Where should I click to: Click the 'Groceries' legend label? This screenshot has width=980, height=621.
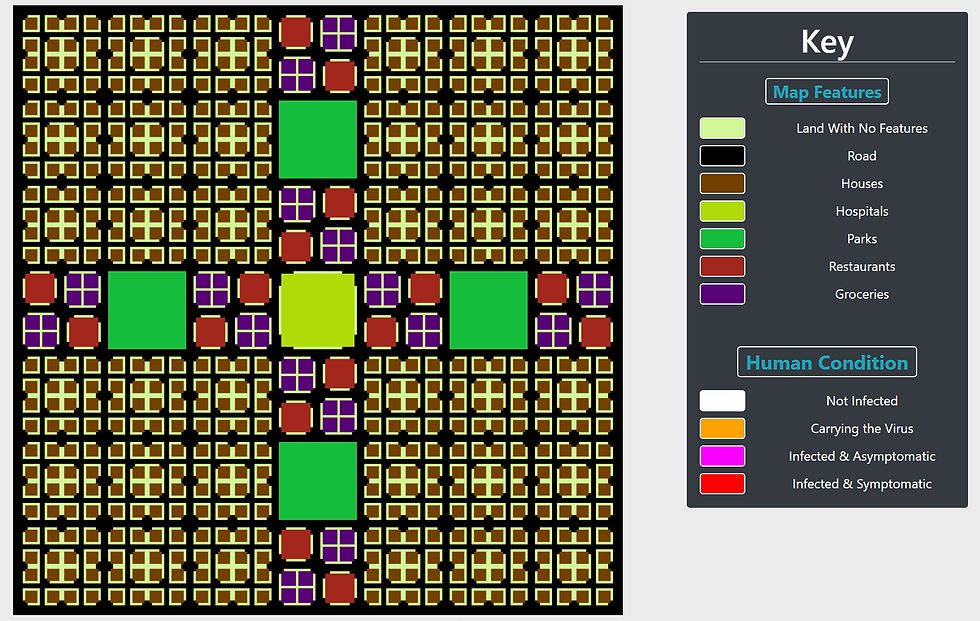click(862, 294)
